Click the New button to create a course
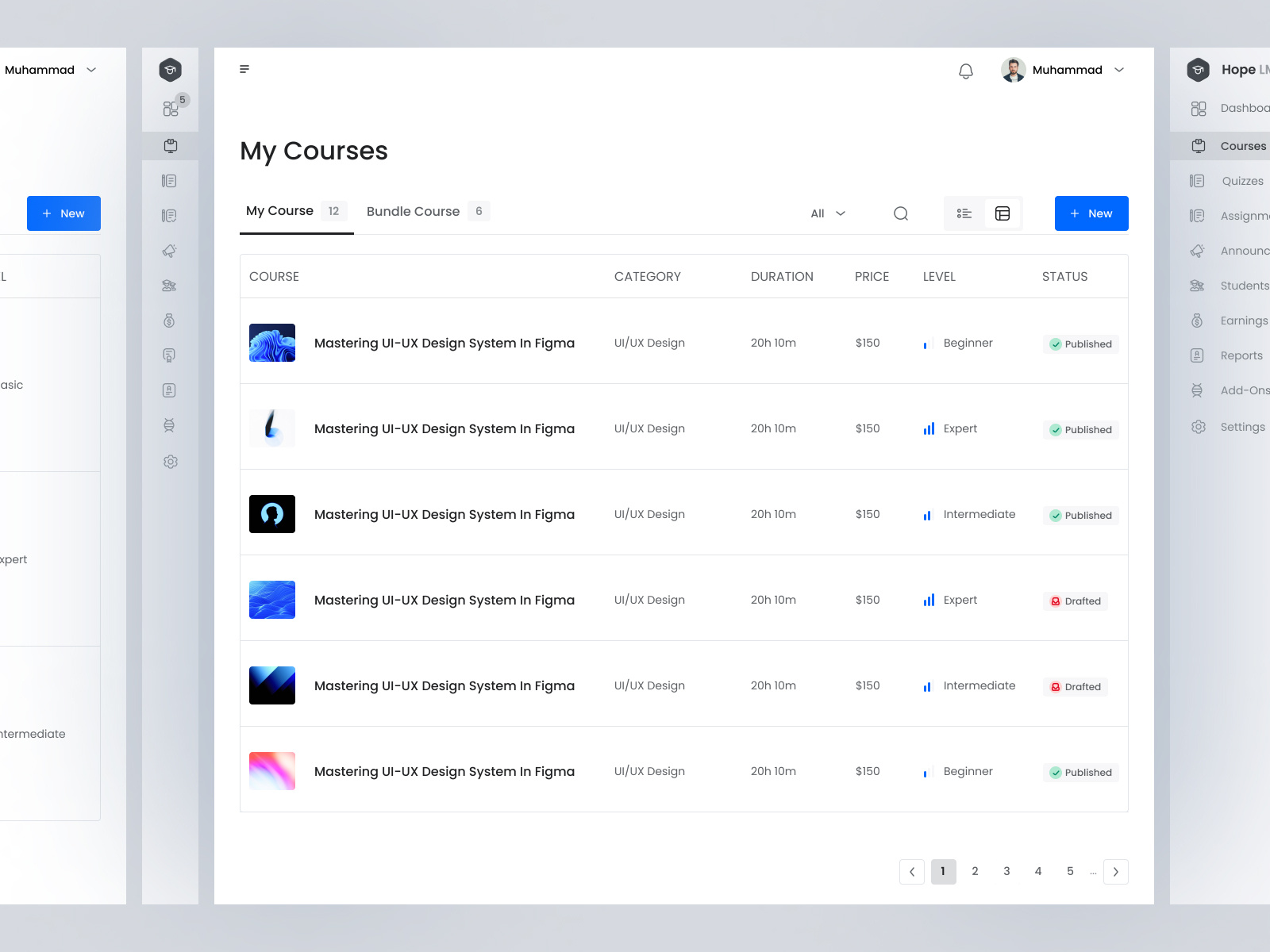The height and width of the screenshot is (952, 1270). tap(1091, 213)
